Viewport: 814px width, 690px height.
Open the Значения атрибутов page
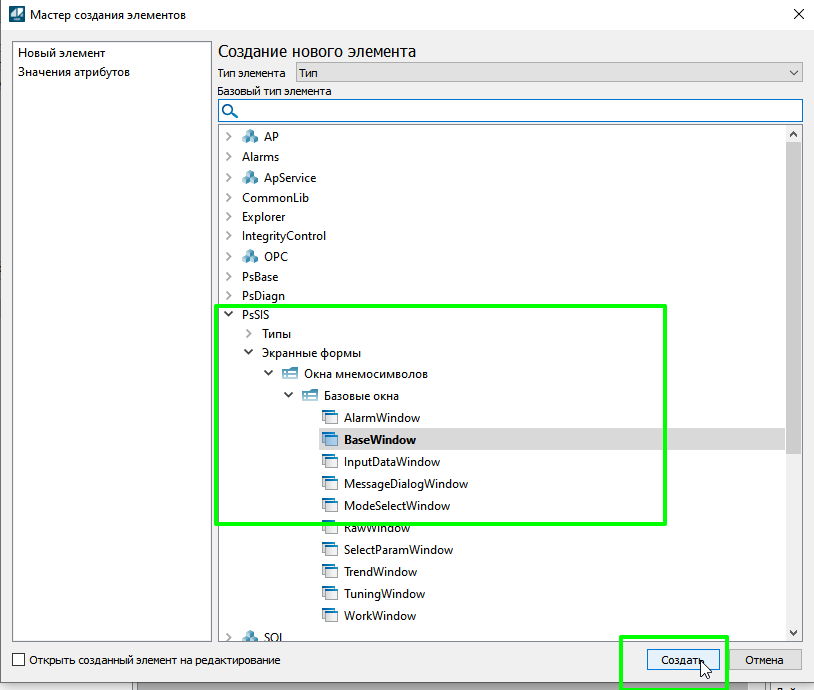pos(73,72)
